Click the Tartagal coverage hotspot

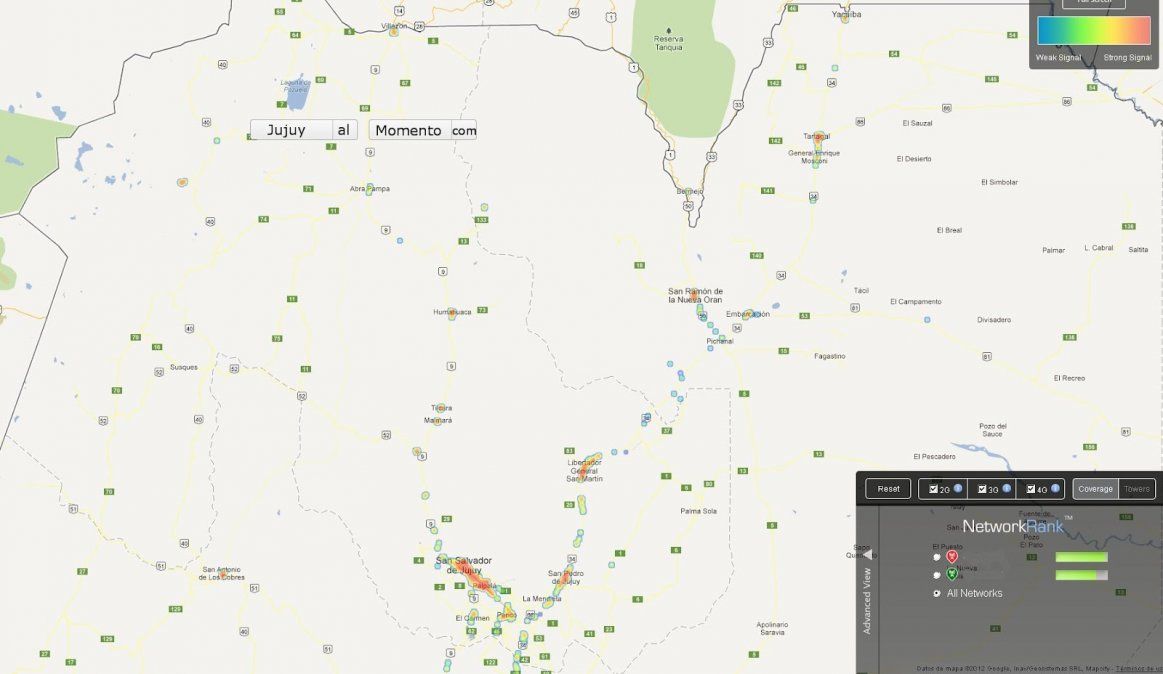(x=818, y=137)
